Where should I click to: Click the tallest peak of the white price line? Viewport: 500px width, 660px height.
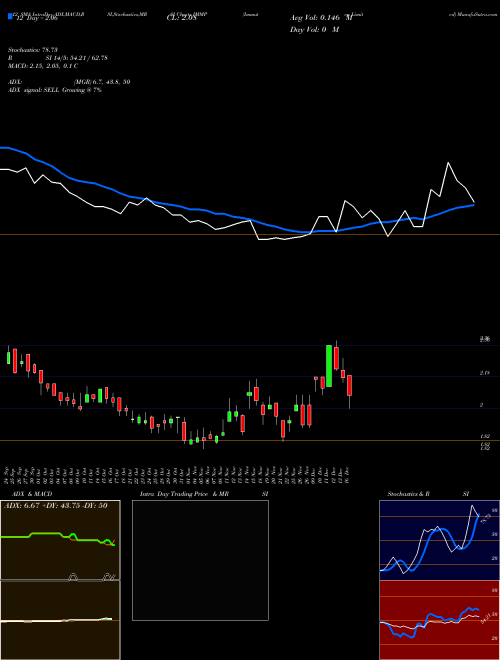(x=448, y=163)
